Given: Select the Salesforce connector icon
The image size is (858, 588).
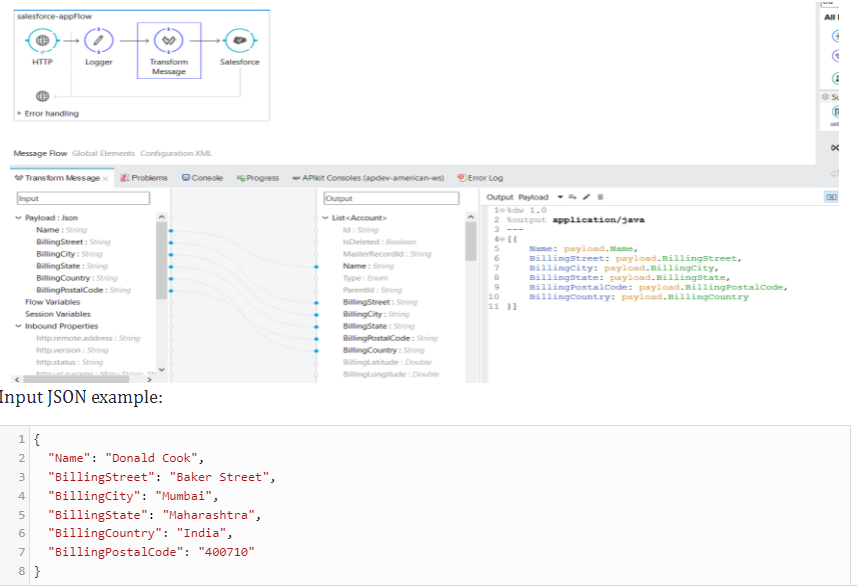Looking at the screenshot, I should 240,40.
